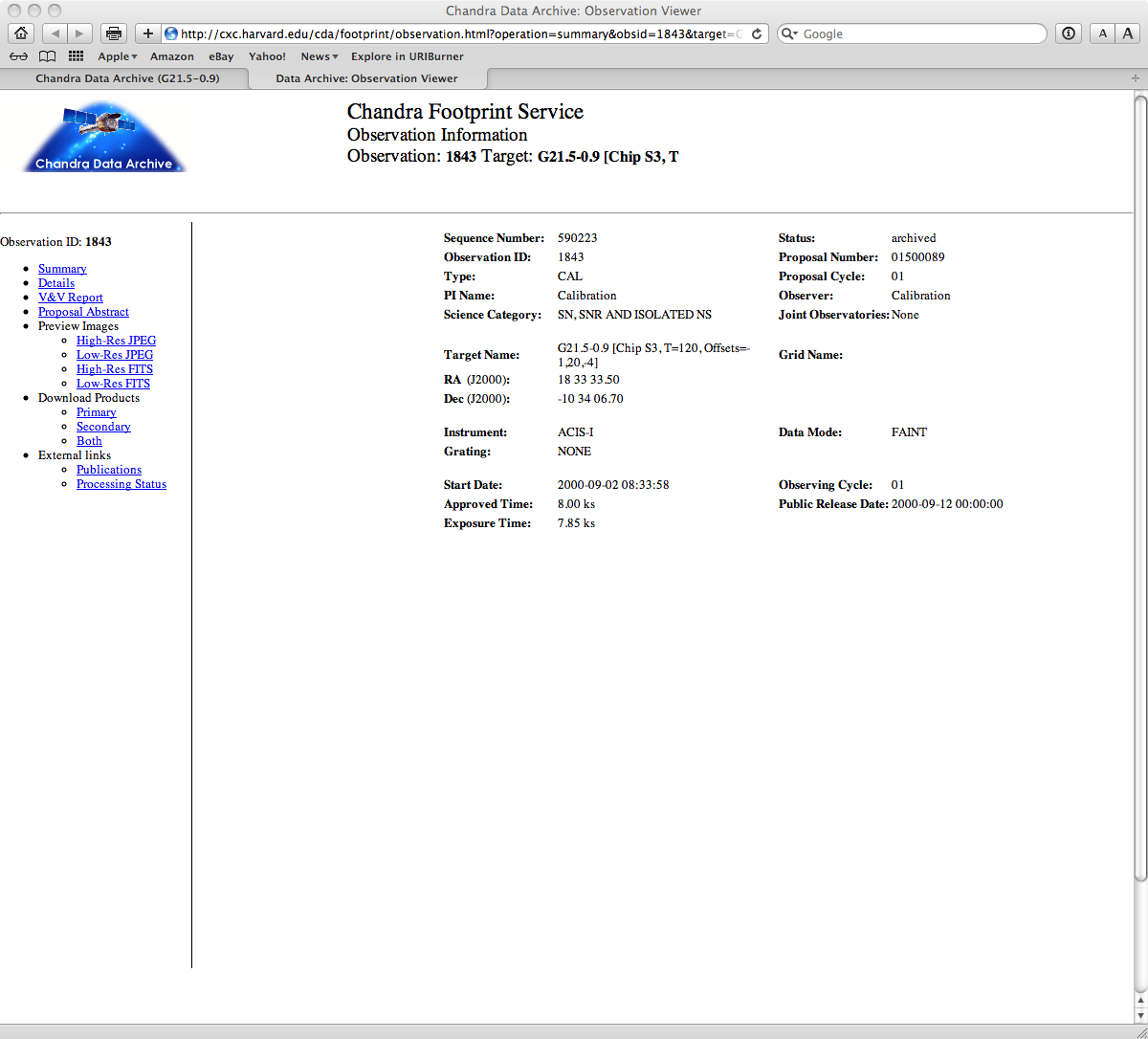The height and width of the screenshot is (1039, 1148).
Task: Open the Reading List glasses icon
Action: (18, 56)
